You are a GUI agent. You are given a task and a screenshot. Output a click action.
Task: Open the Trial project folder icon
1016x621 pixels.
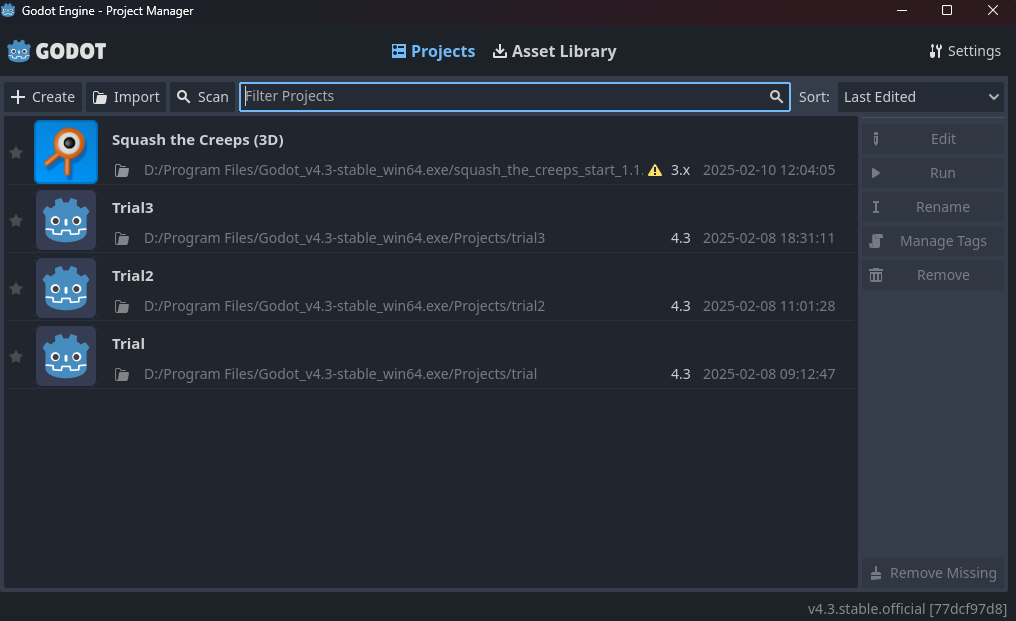[122, 375]
